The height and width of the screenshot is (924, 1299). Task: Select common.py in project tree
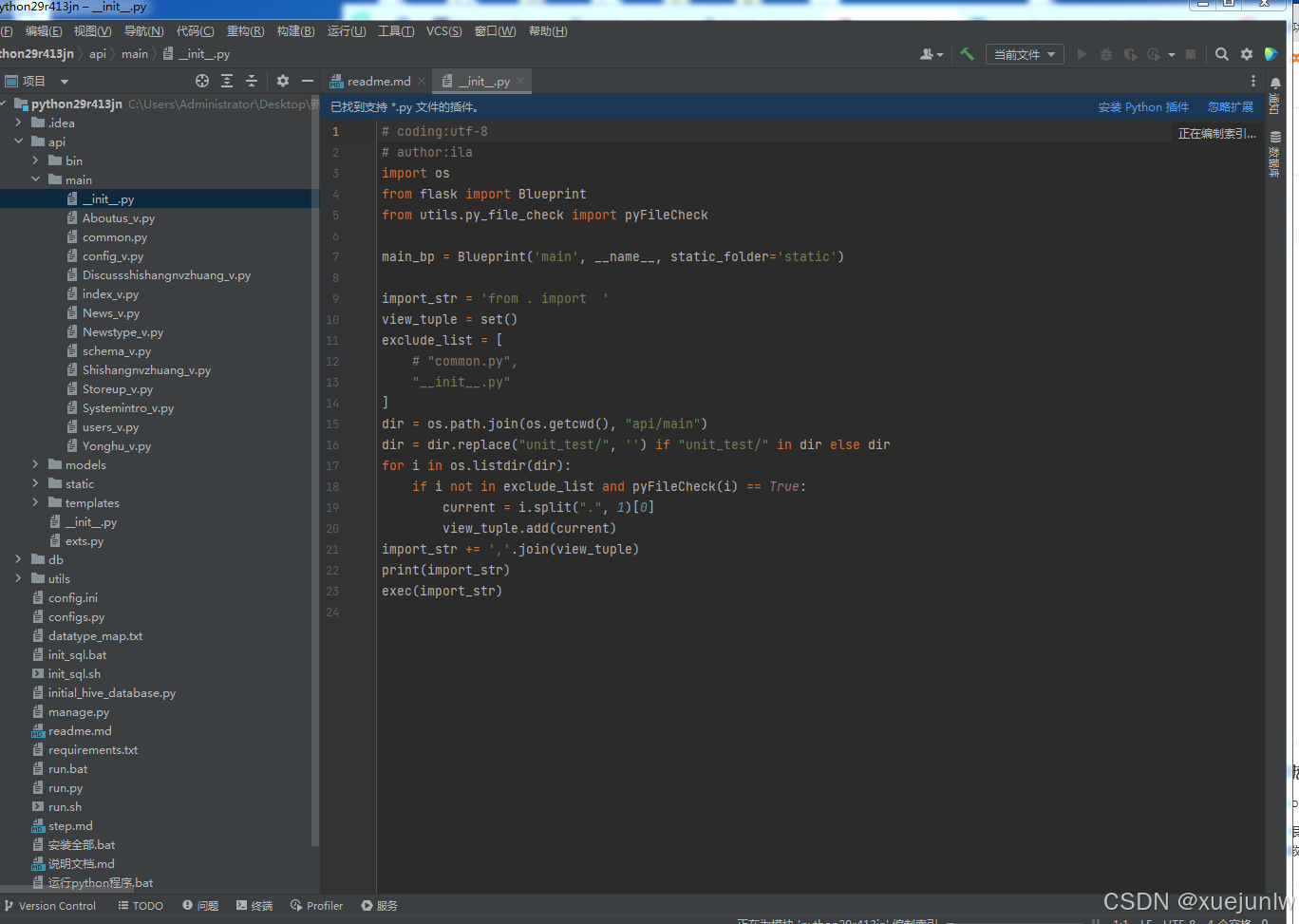point(115,236)
